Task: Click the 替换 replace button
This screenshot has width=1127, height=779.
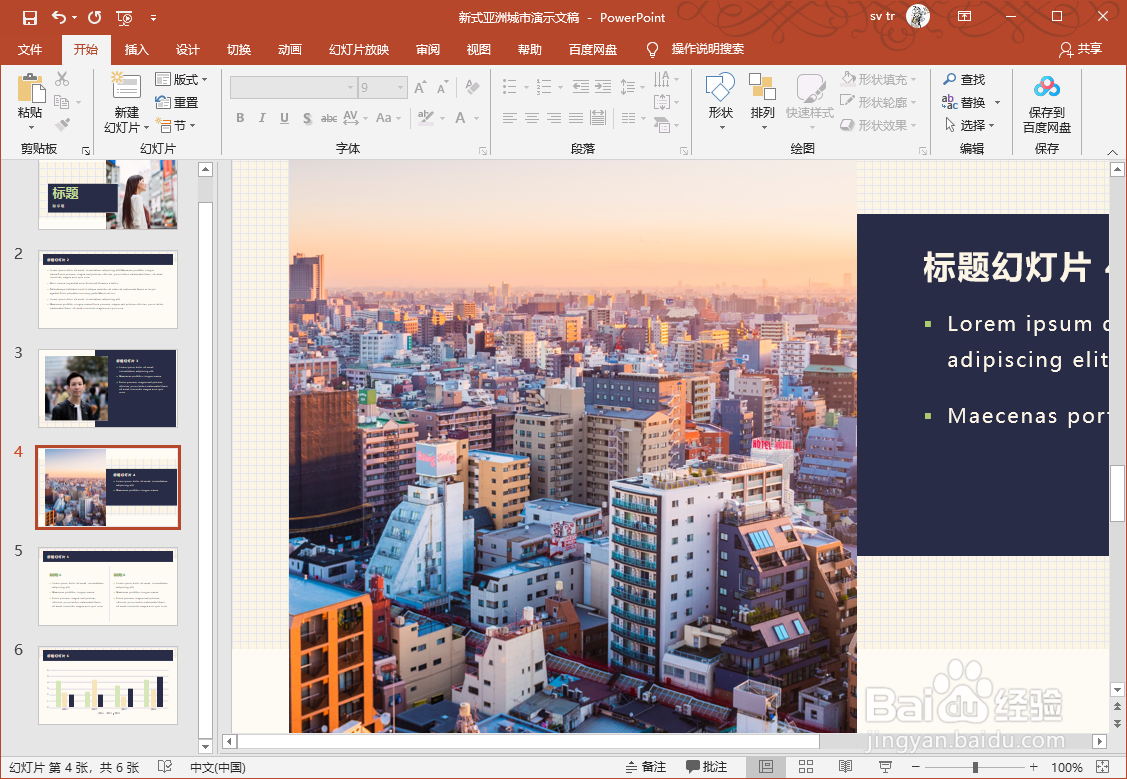Action: pyautogui.click(x=964, y=102)
